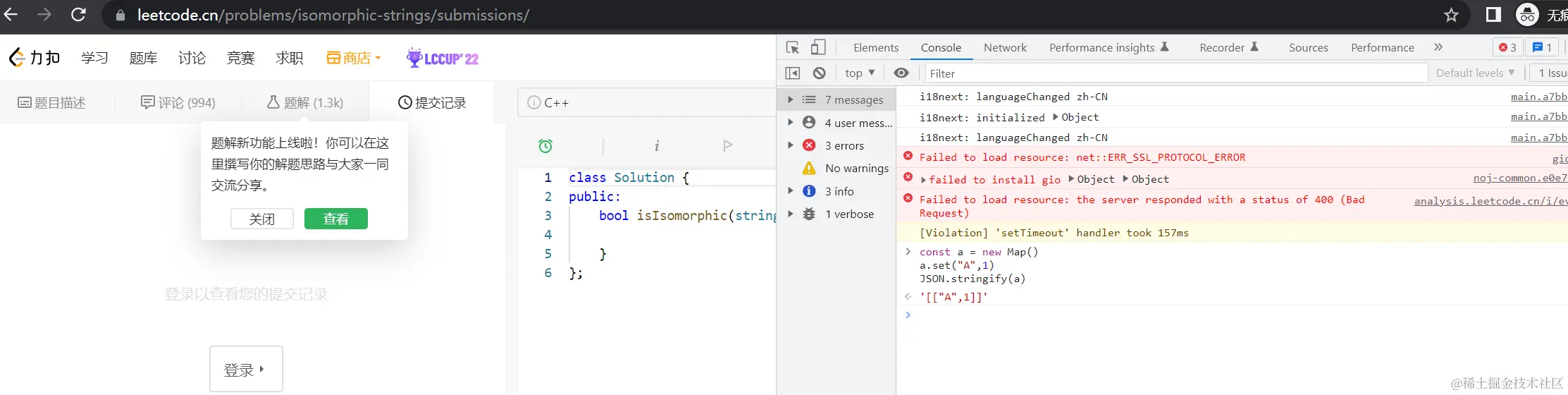Open the 商店 dropdown menu

pyautogui.click(x=354, y=58)
